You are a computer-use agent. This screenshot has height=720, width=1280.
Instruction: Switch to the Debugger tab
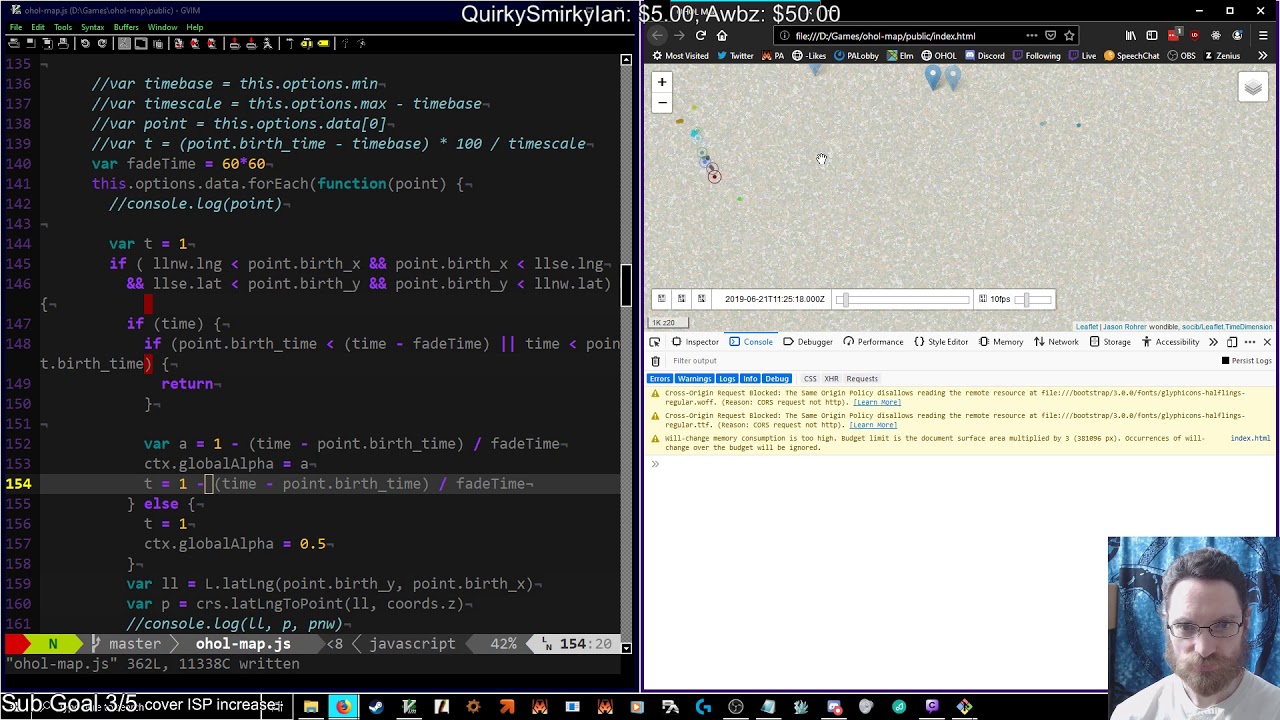point(807,342)
